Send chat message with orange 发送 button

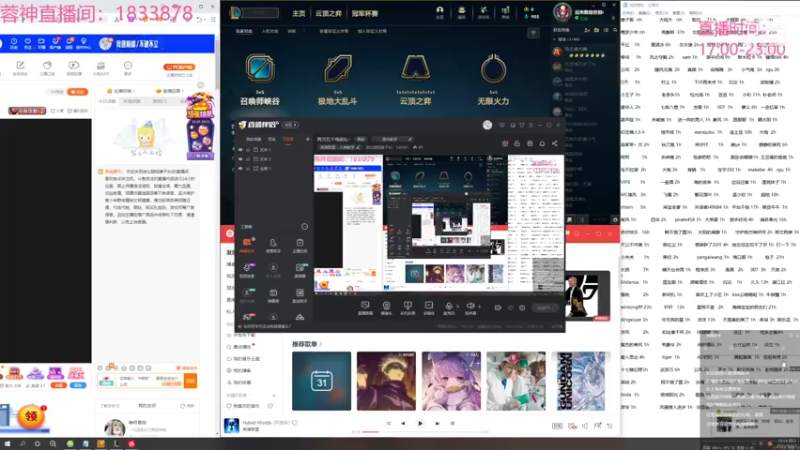tap(190, 381)
